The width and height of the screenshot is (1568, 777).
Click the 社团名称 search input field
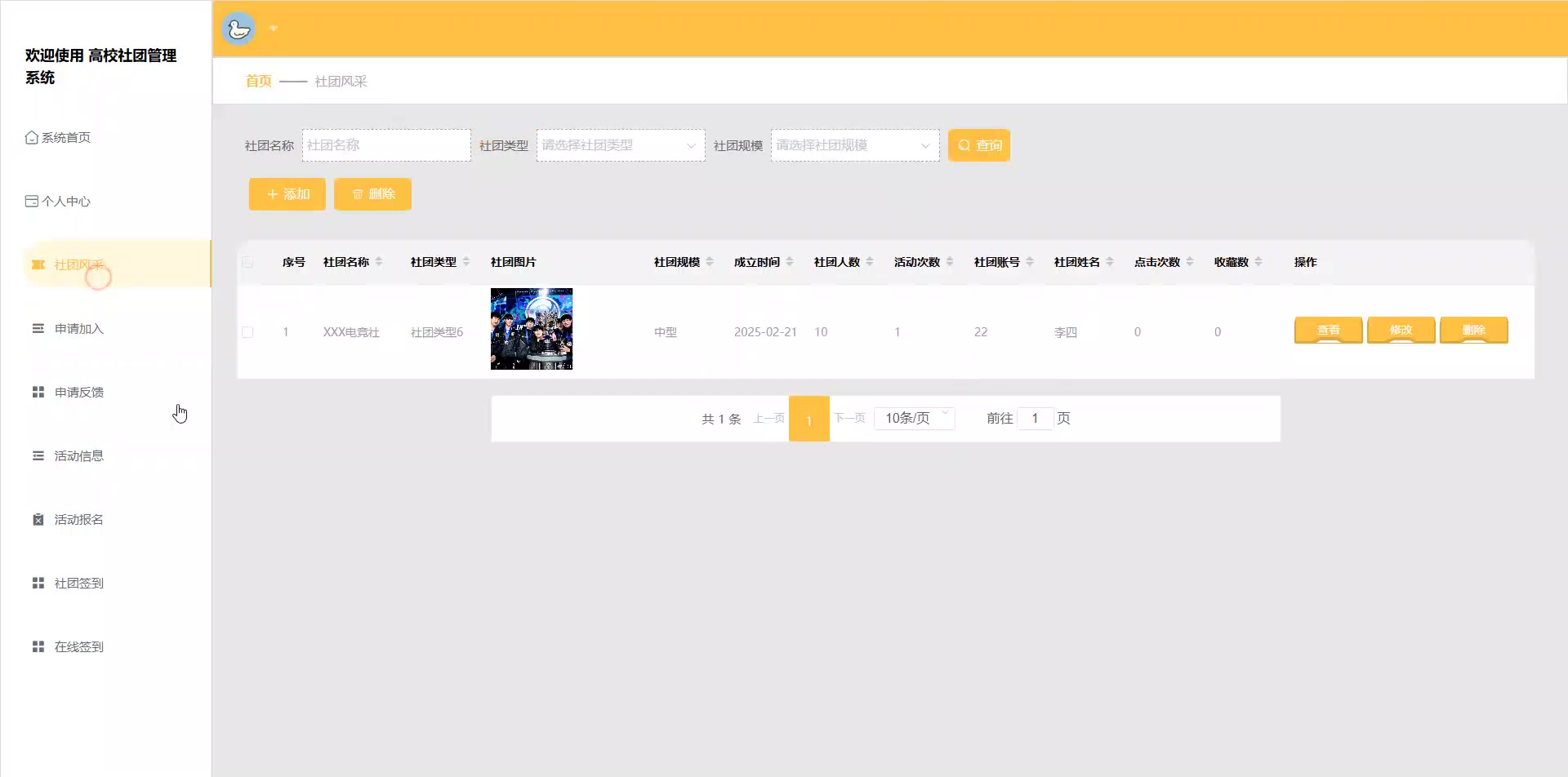coord(386,145)
